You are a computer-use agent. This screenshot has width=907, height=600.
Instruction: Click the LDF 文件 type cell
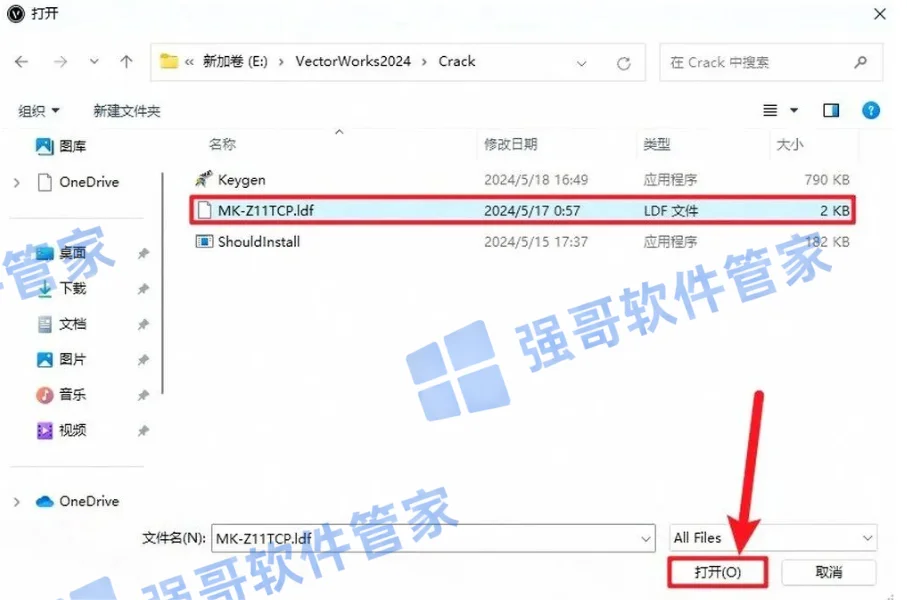pos(670,211)
